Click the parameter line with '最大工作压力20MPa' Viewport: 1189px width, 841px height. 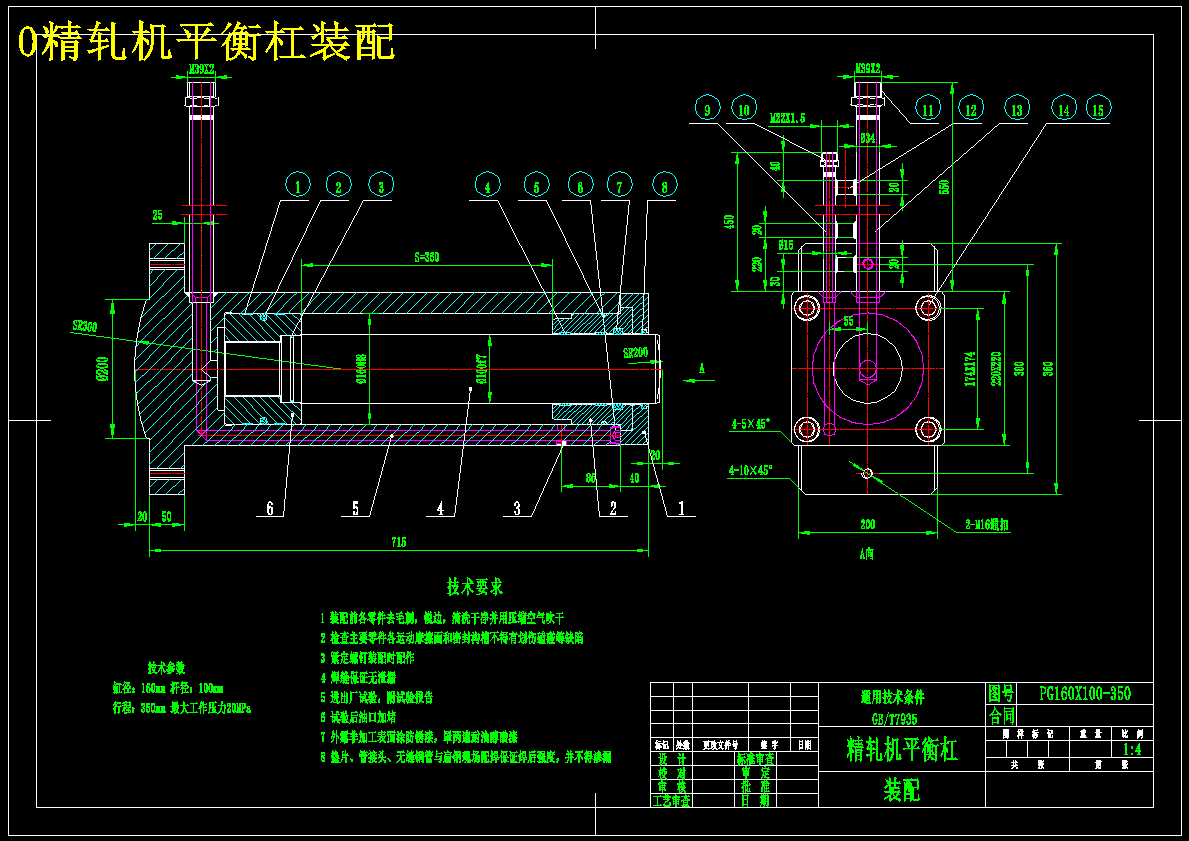click(x=181, y=708)
